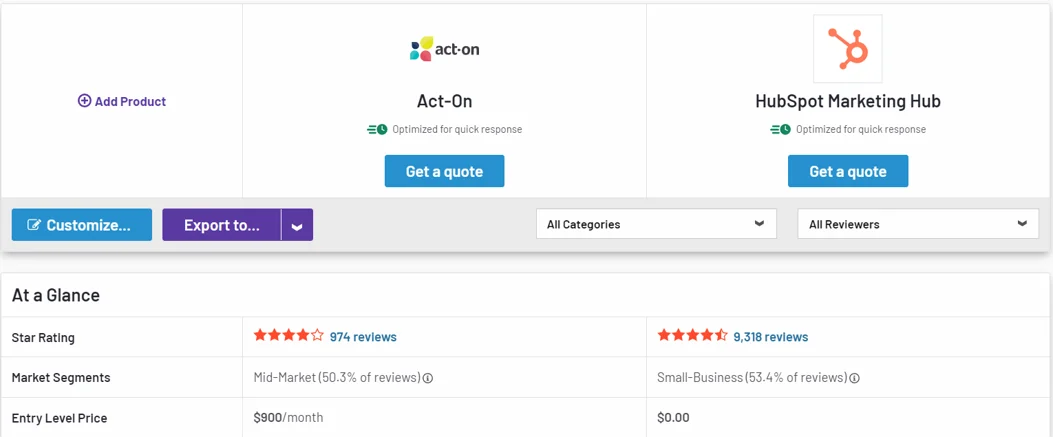Click Mid-Market (50.3% of reviews) text

[337, 378]
